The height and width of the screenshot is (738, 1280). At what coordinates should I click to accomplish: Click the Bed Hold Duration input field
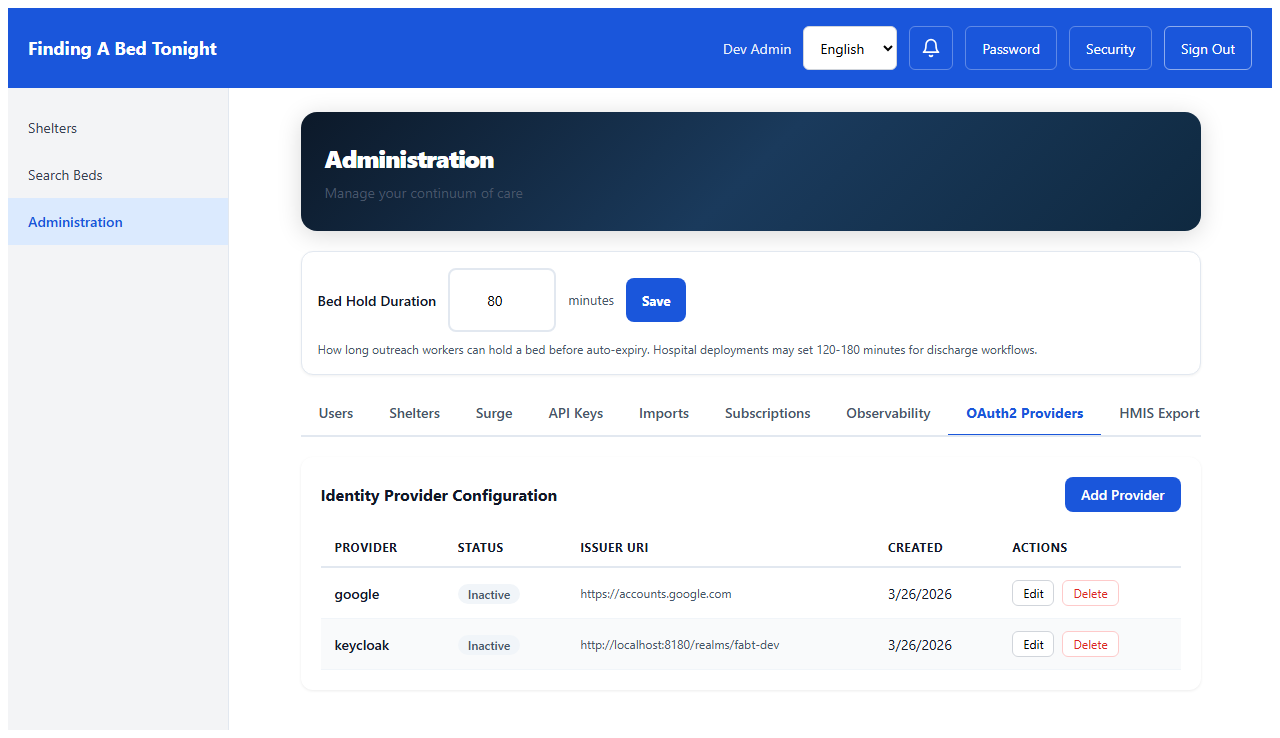pyautogui.click(x=501, y=300)
